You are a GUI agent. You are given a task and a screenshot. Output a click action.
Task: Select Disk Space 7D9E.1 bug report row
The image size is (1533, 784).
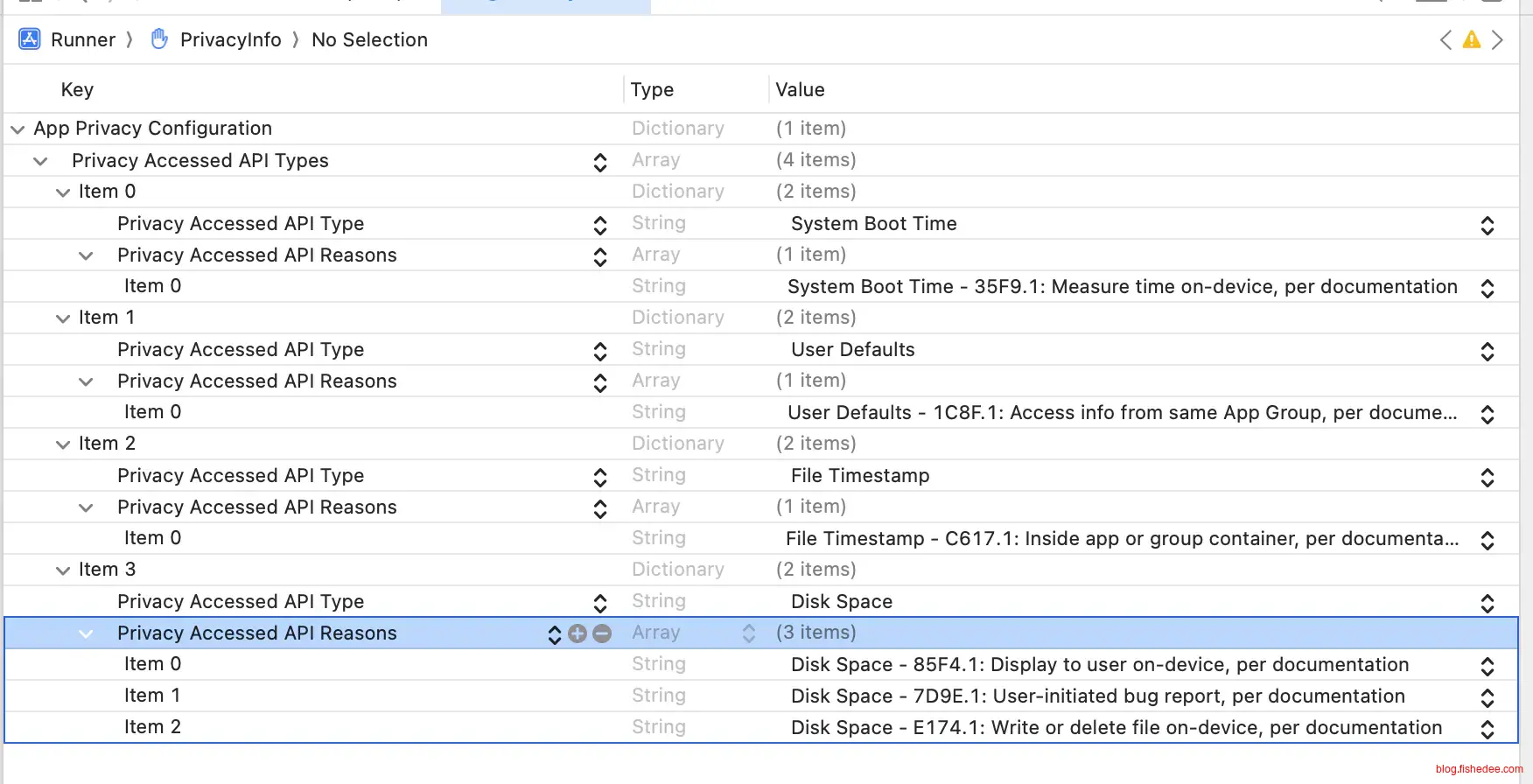[1097, 696]
